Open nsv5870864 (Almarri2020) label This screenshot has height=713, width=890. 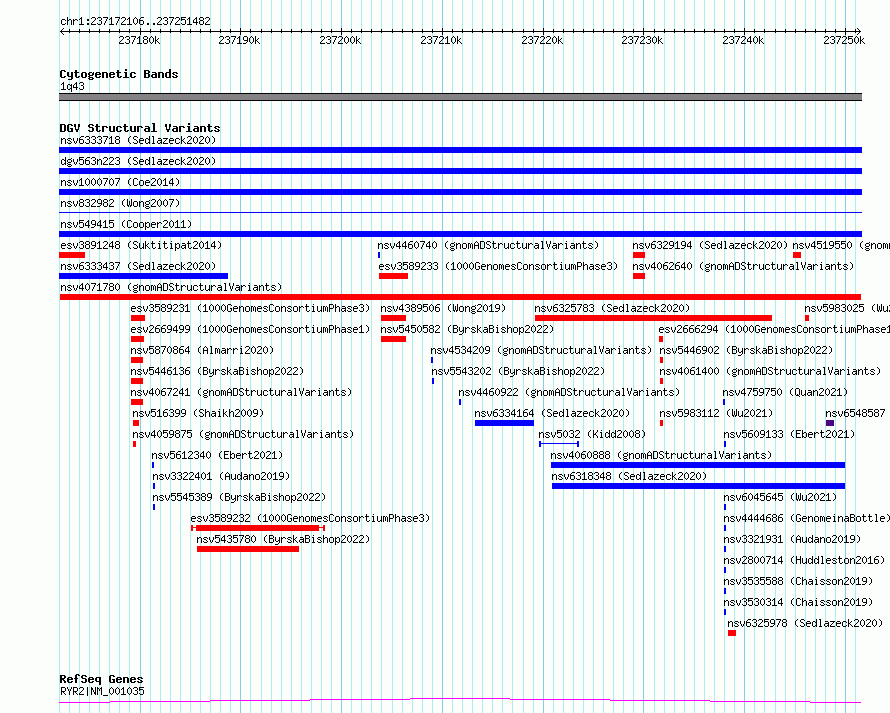tap(202, 350)
